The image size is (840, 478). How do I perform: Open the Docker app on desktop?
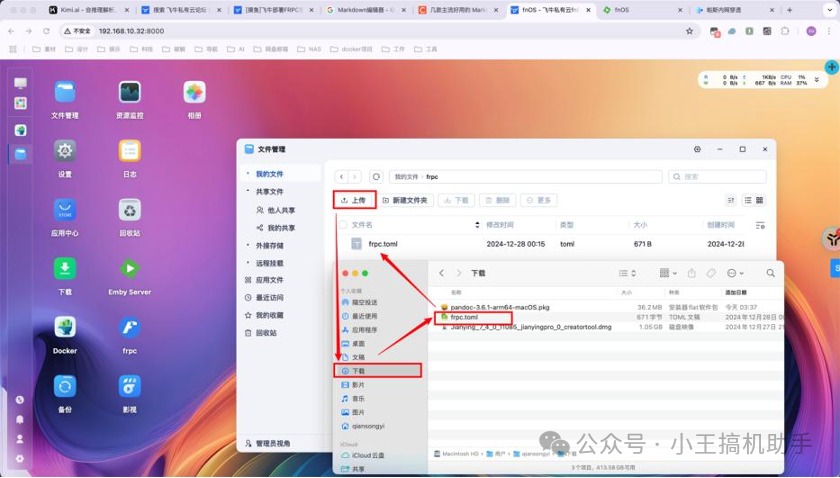point(65,328)
